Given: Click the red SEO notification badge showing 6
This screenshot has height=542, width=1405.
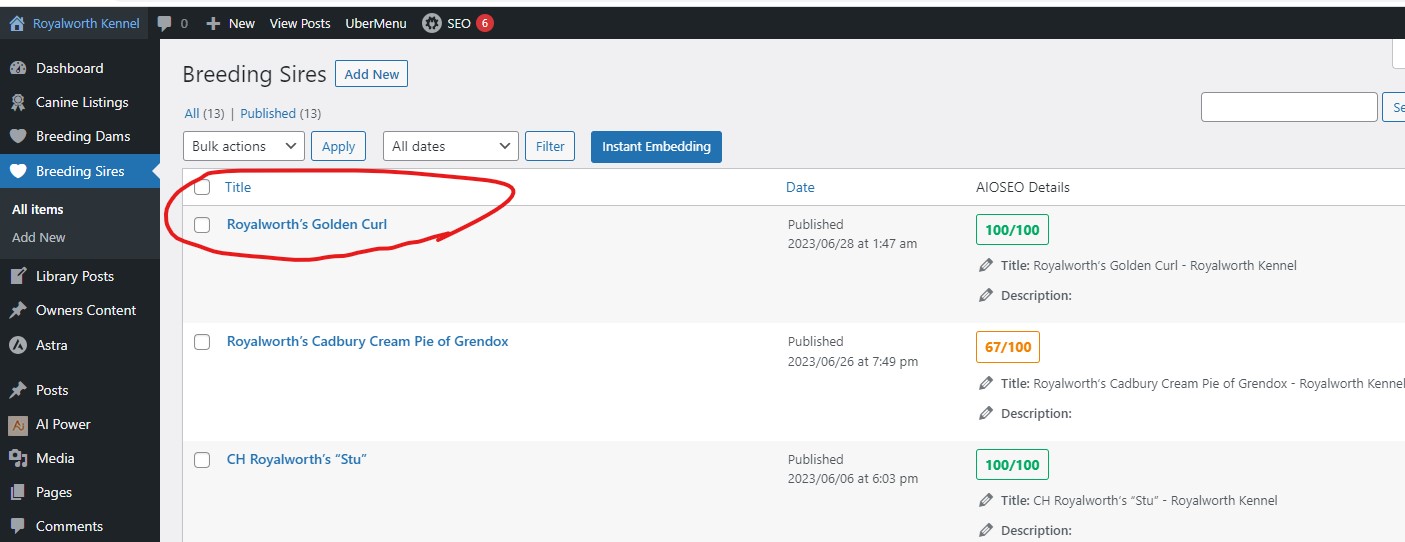Looking at the screenshot, I should click(485, 23).
